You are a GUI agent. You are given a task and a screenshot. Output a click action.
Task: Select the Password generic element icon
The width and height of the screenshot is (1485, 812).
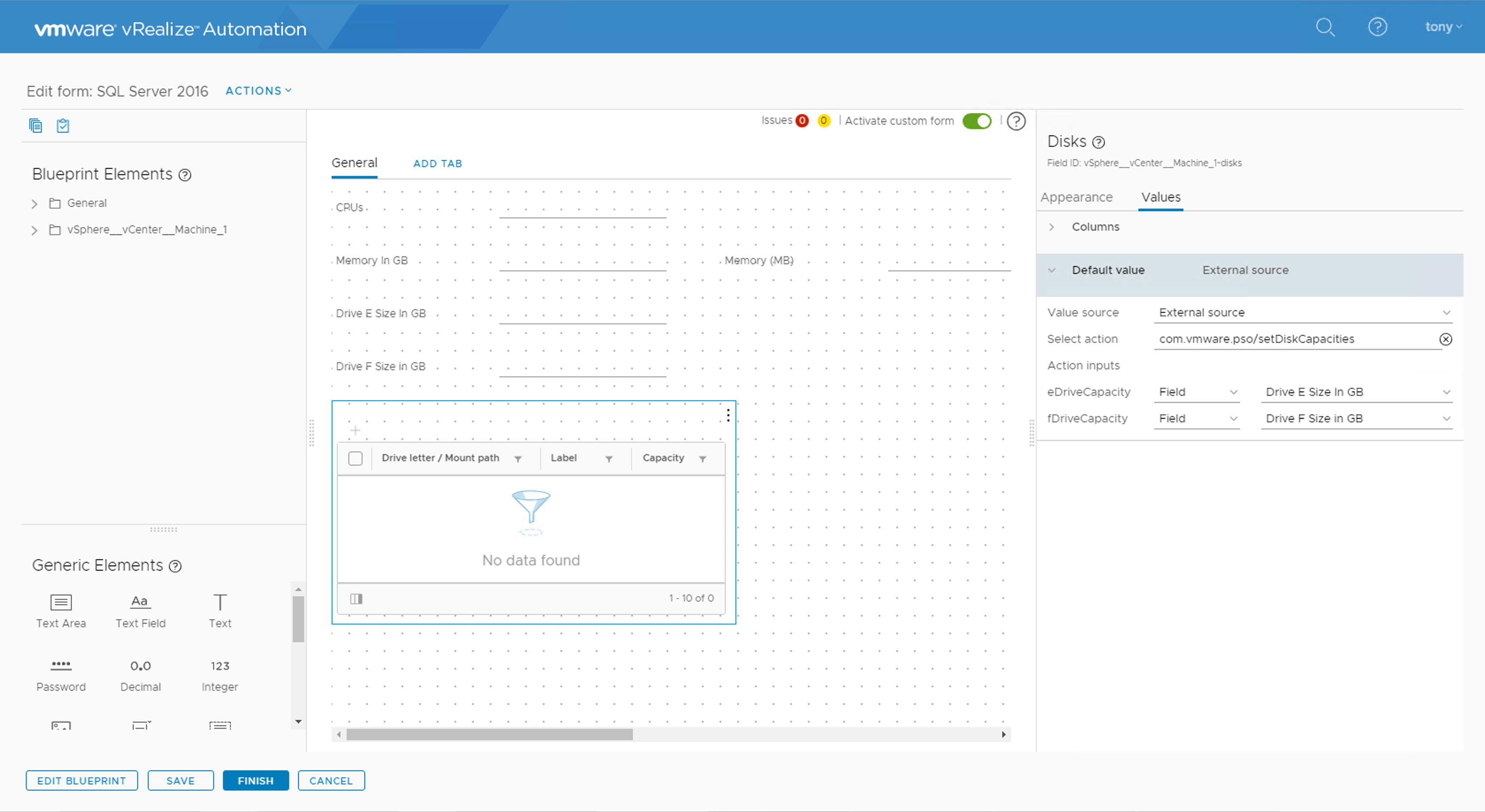click(61, 666)
